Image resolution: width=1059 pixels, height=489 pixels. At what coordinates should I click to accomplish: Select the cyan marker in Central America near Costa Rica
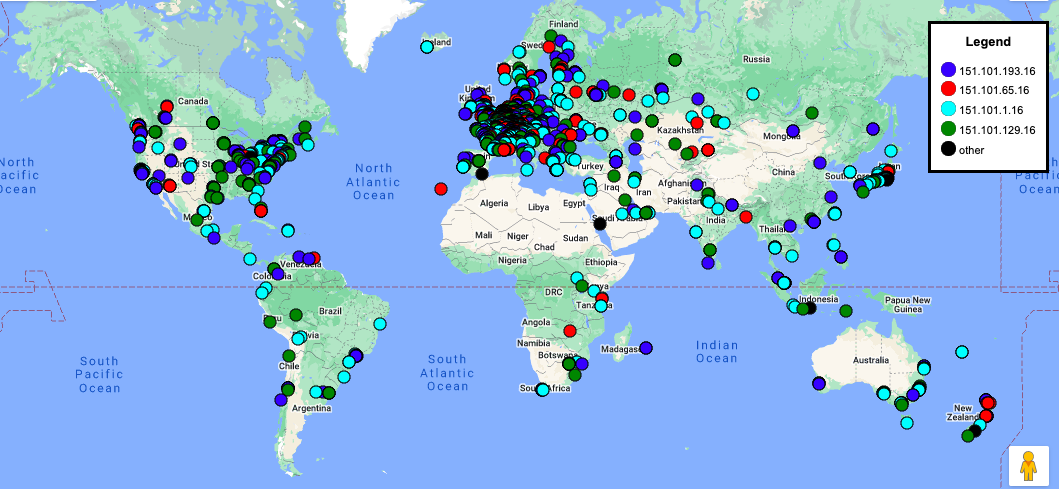250,258
